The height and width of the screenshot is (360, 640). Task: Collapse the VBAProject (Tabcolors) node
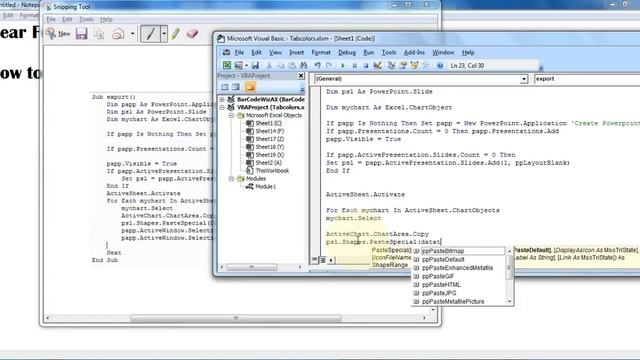(222, 107)
